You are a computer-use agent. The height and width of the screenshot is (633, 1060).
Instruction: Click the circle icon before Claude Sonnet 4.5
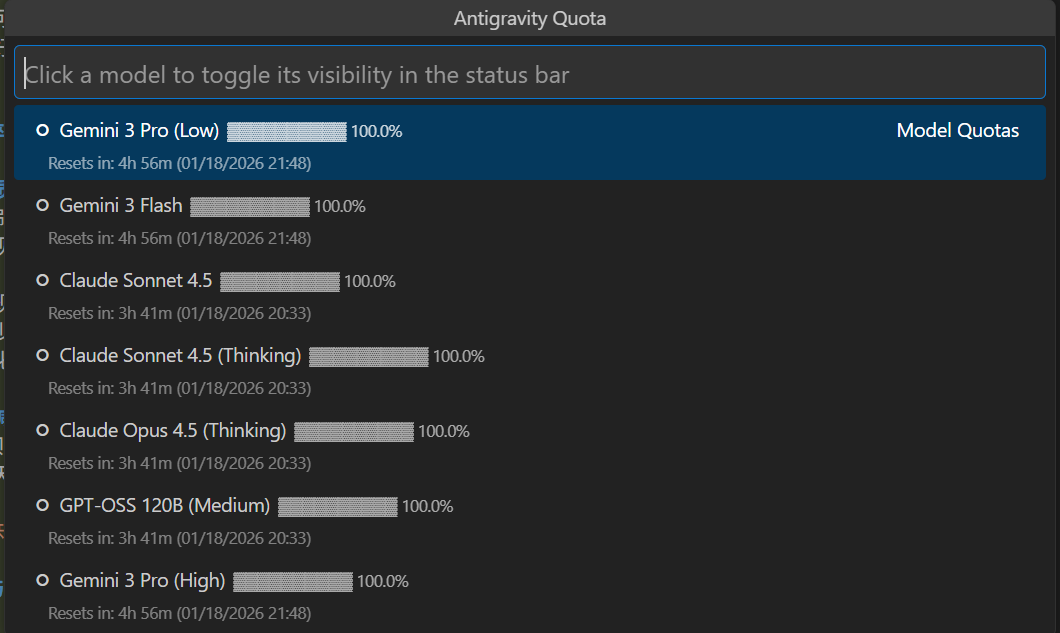[42, 280]
